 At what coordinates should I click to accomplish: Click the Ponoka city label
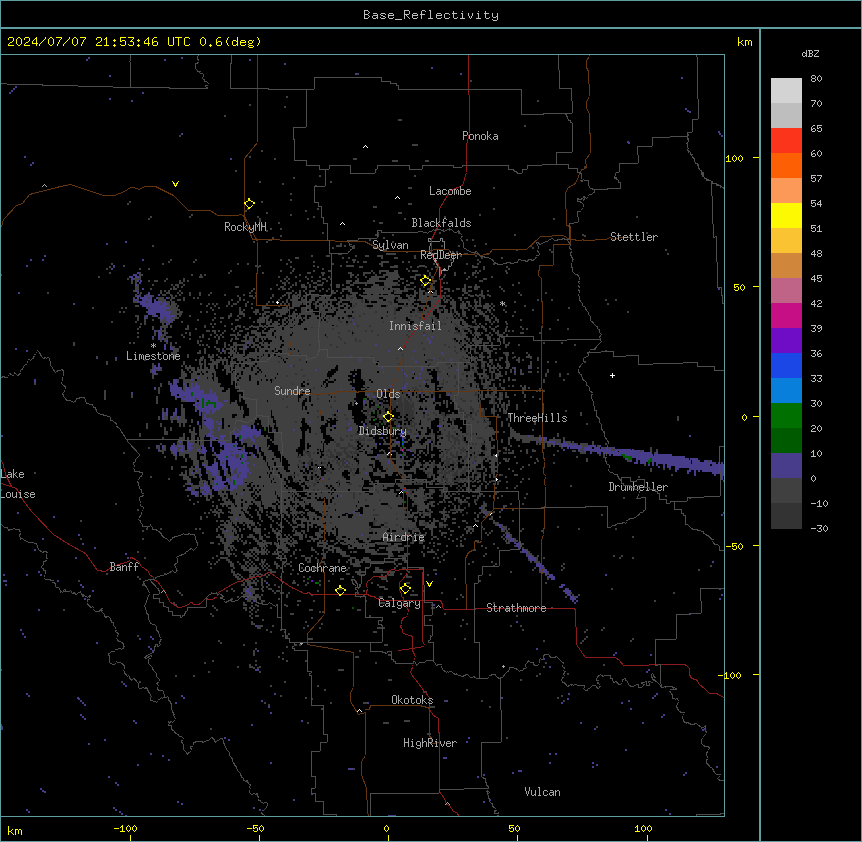480,136
